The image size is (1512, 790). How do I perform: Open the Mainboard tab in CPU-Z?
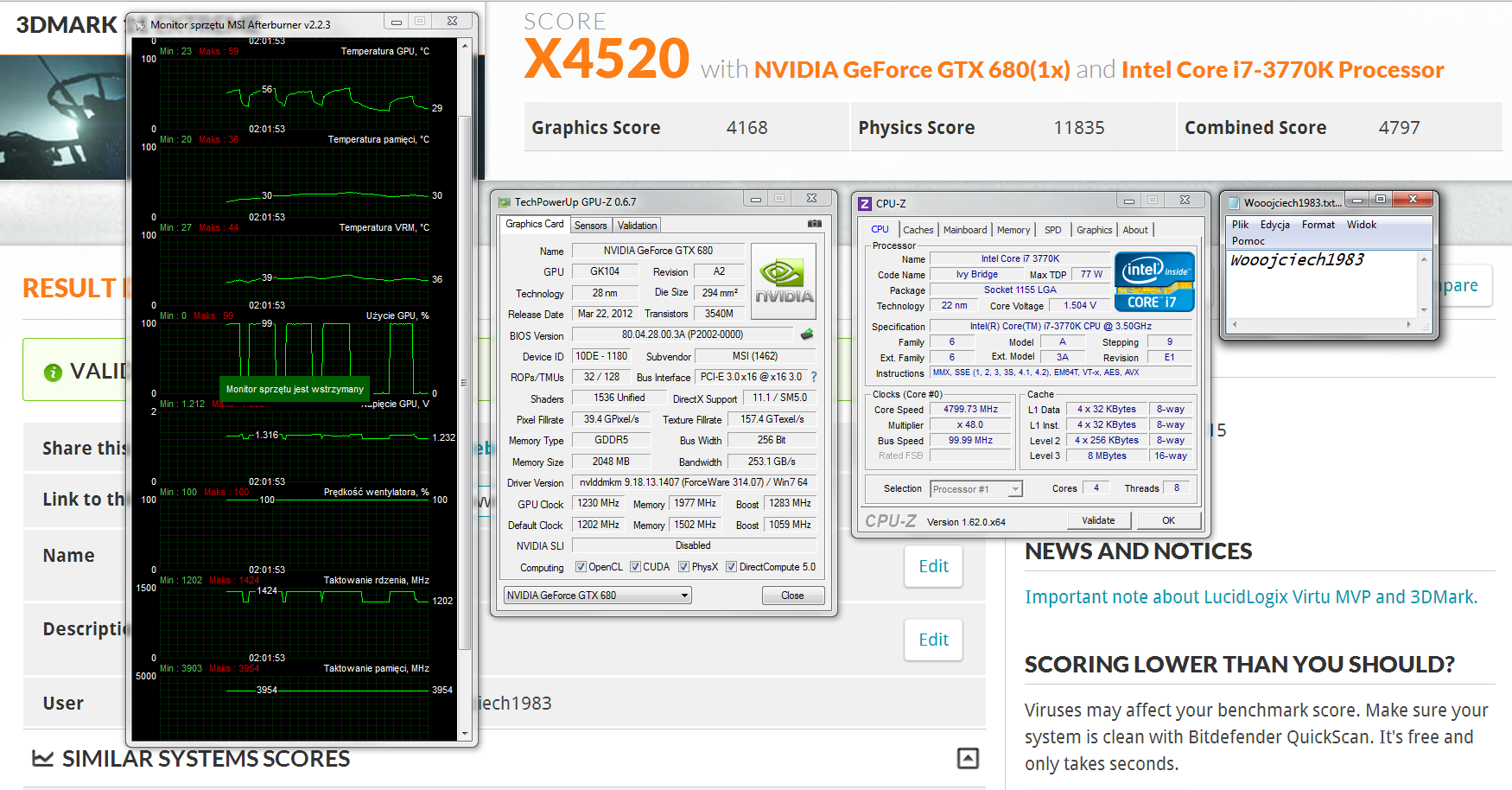965,230
